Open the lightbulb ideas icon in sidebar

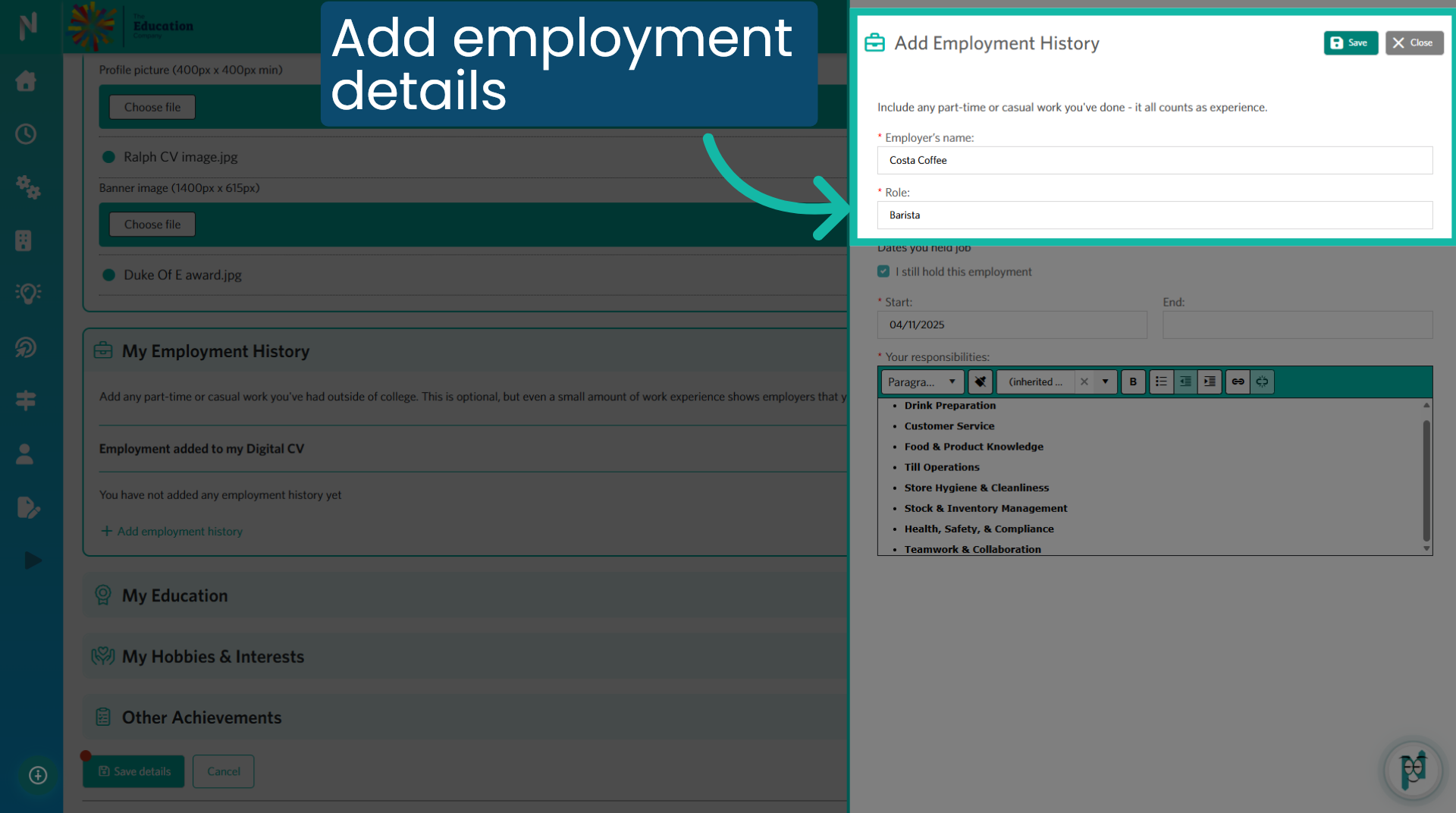(28, 293)
